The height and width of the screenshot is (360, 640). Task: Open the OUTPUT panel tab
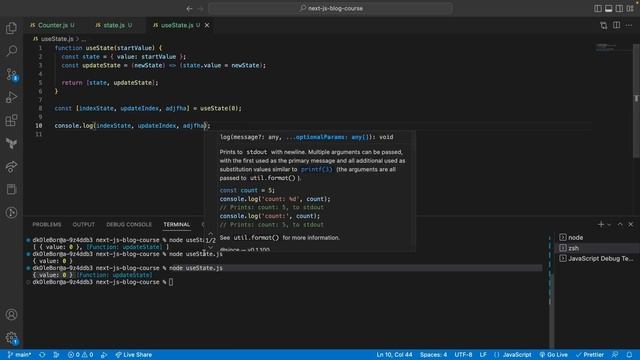point(84,224)
